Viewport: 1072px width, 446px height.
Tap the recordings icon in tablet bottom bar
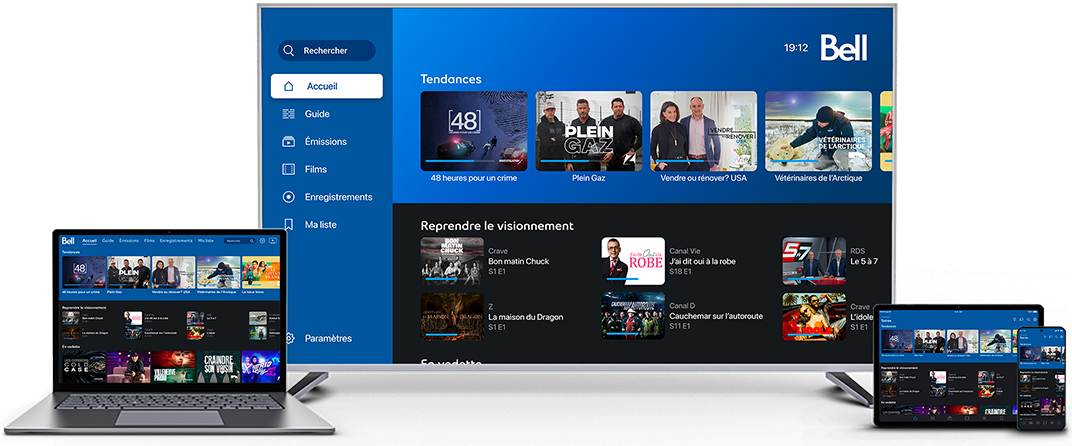[984, 418]
